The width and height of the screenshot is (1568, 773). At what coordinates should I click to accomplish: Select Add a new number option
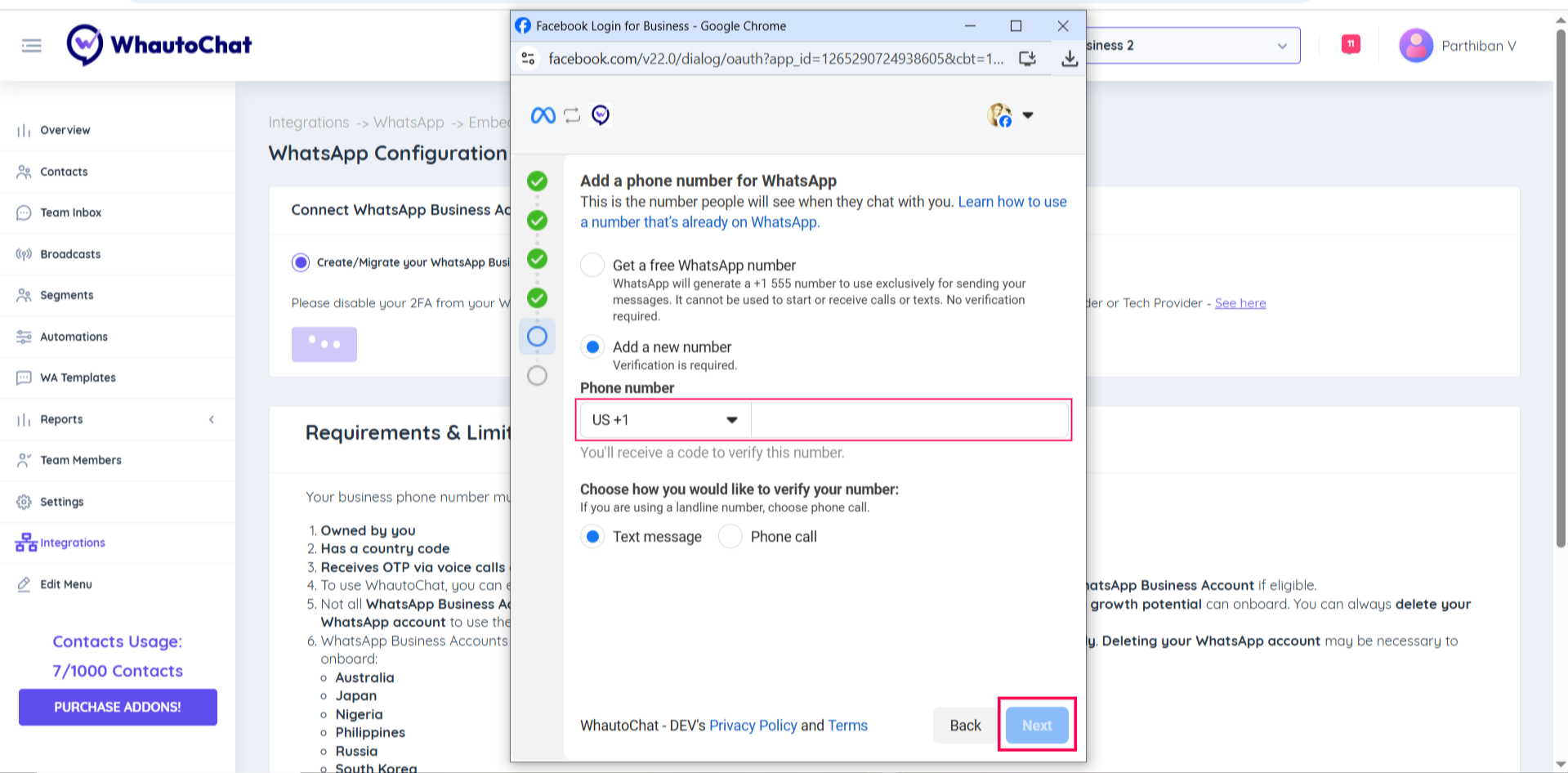[x=592, y=347]
